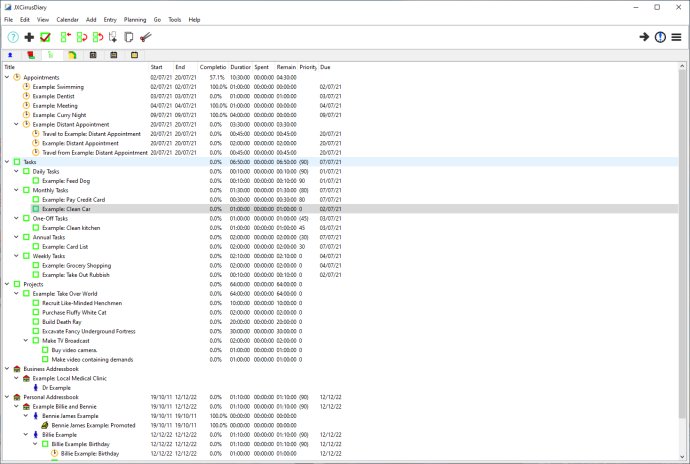Click person icon beside Dr Example
This screenshot has height=464, width=690.
pos(36,388)
